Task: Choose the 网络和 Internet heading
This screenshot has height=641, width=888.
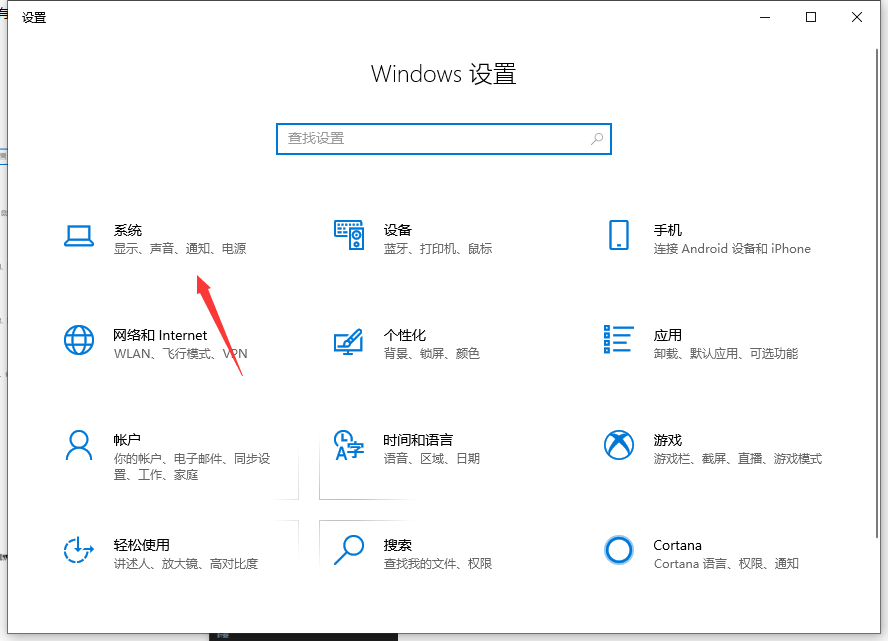Action: pyautogui.click(x=160, y=335)
